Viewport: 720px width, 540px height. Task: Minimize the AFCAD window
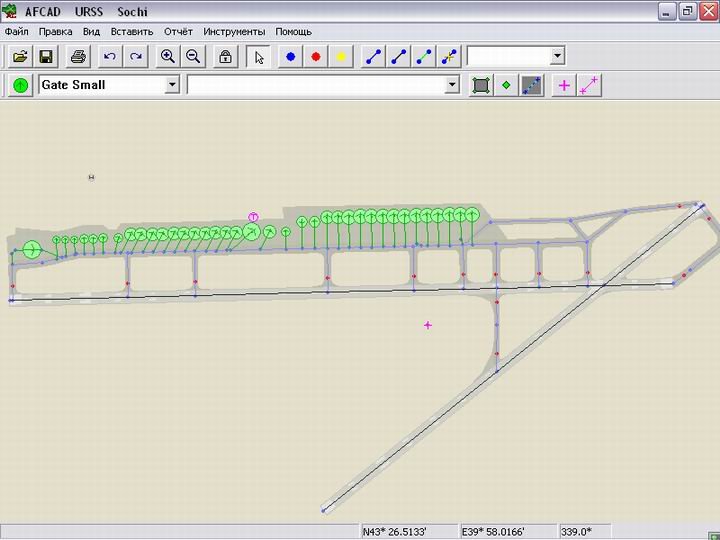point(666,11)
